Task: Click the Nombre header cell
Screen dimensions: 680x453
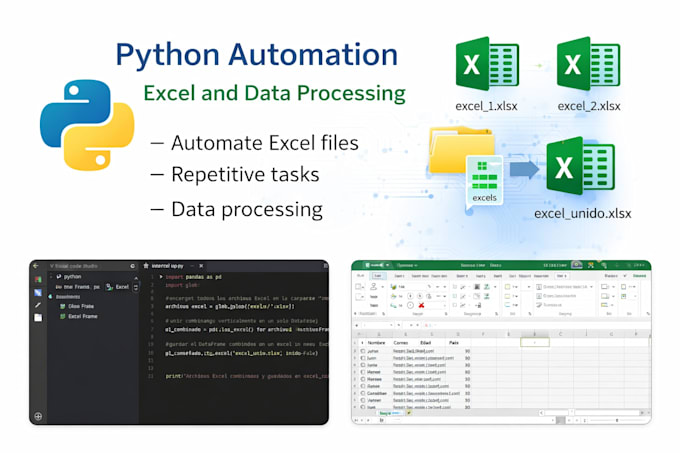Action: point(376,342)
